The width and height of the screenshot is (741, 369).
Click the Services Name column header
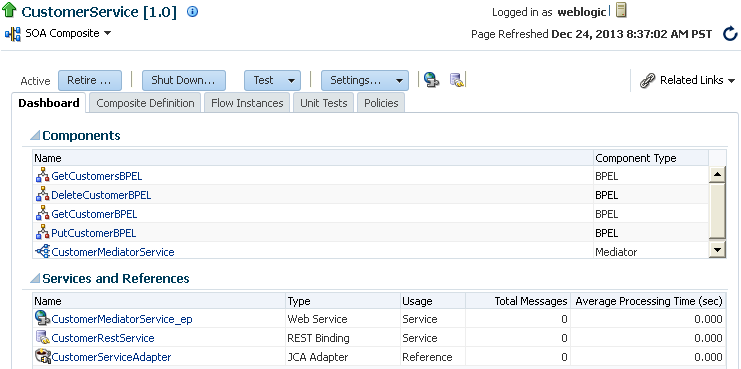159,301
